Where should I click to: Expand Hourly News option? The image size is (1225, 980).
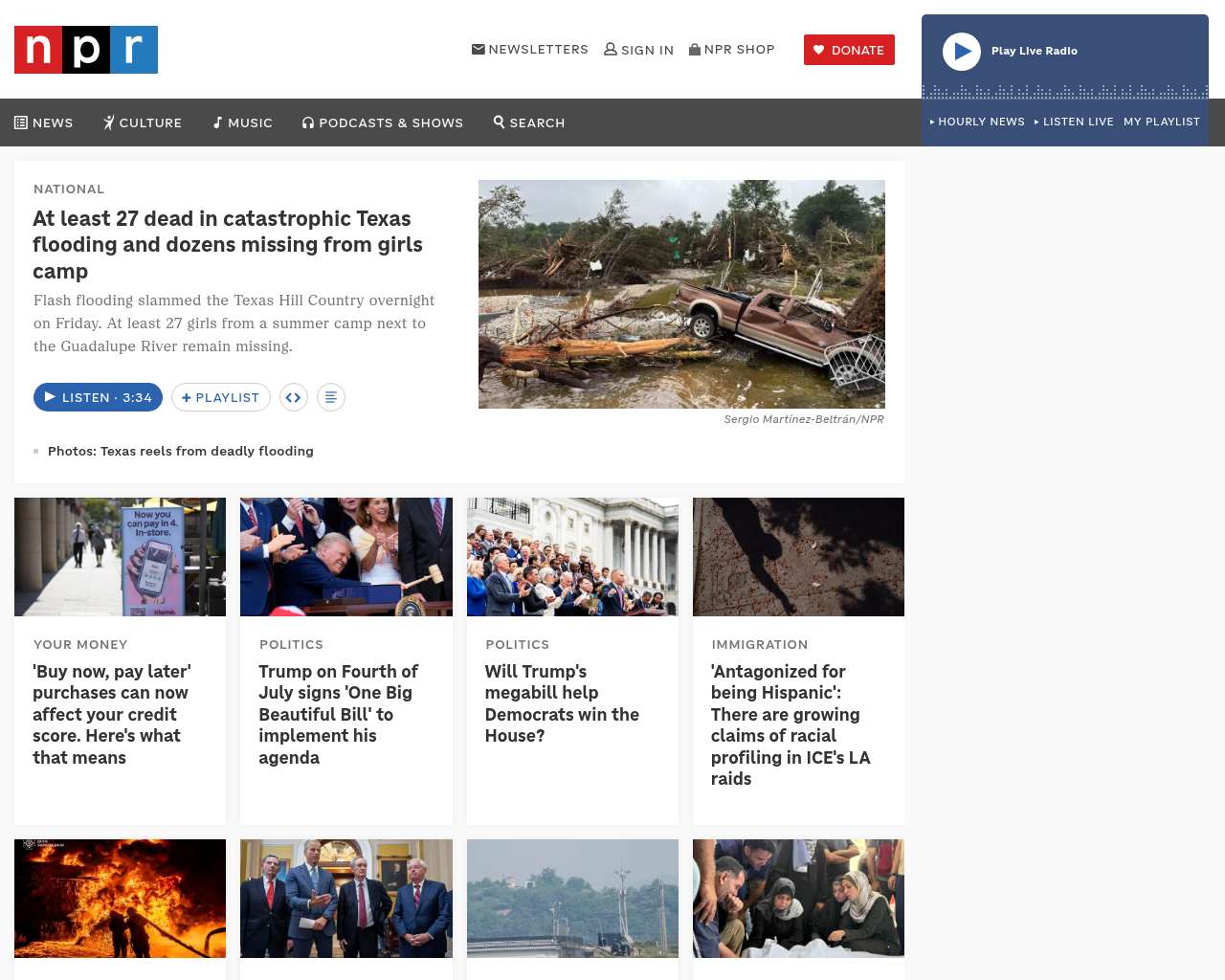977,122
